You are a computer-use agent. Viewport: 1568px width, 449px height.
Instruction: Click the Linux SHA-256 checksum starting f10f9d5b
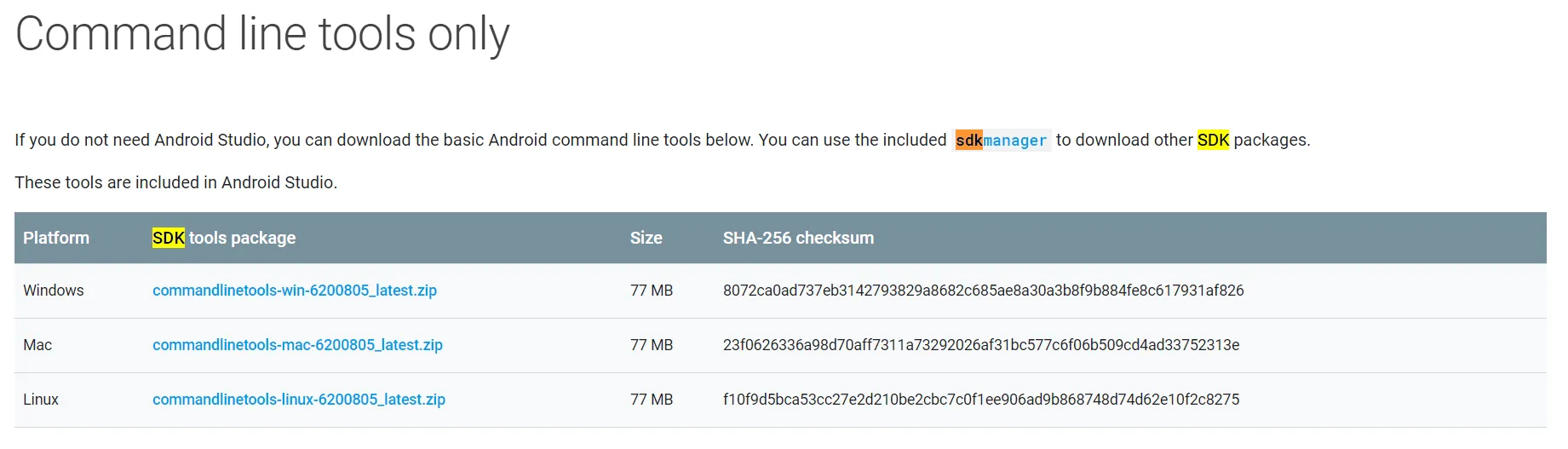[980, 400]
